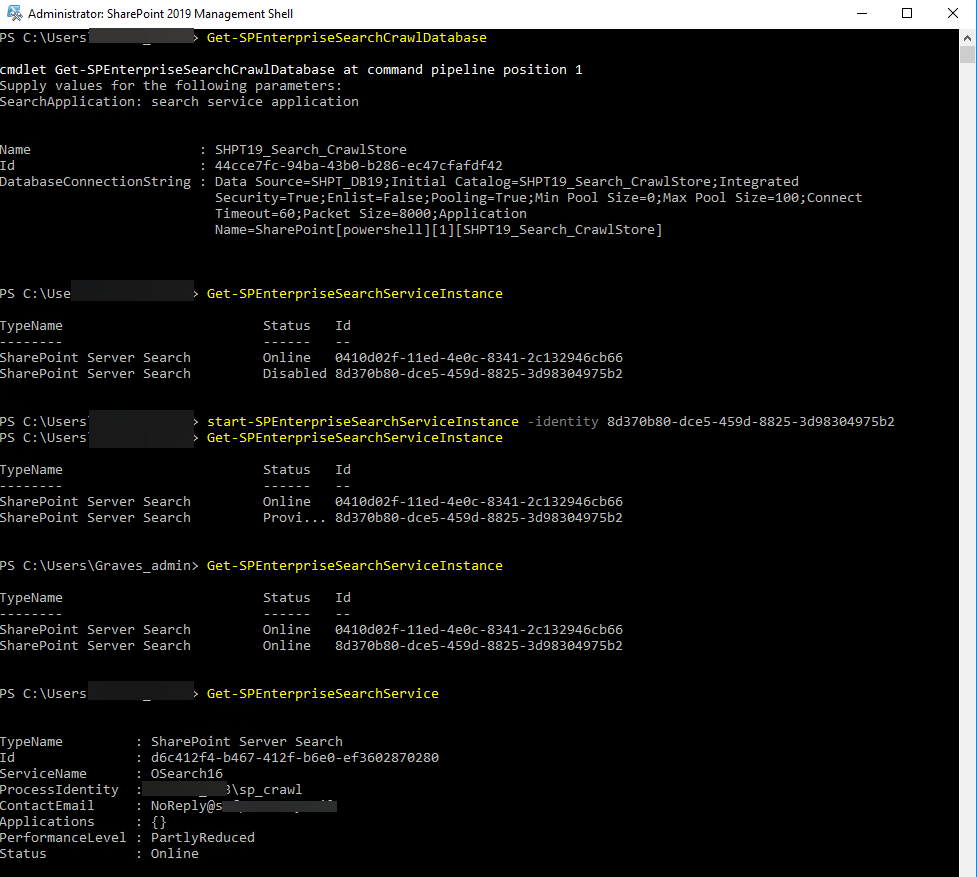Image resolution: width=977 pixels, height=877 pixels.
Task: Click the PS C:\Users\Graves_admin prompt
Action: pos(99,566)
